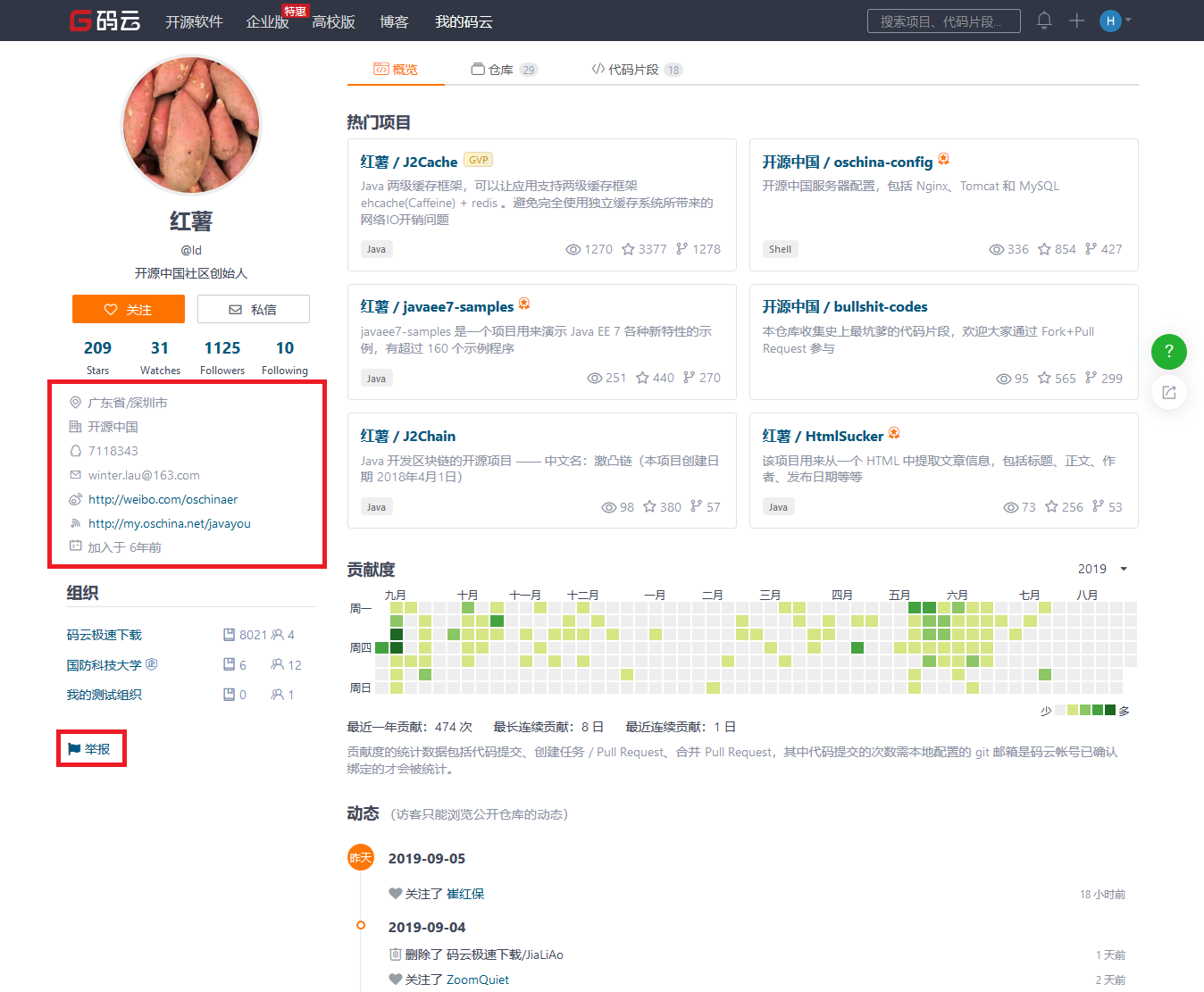The width and height of the screenshot is (1204, 992).
Task: Open 我的码云 in the top navigation
Action: click(x=464, y=21)
